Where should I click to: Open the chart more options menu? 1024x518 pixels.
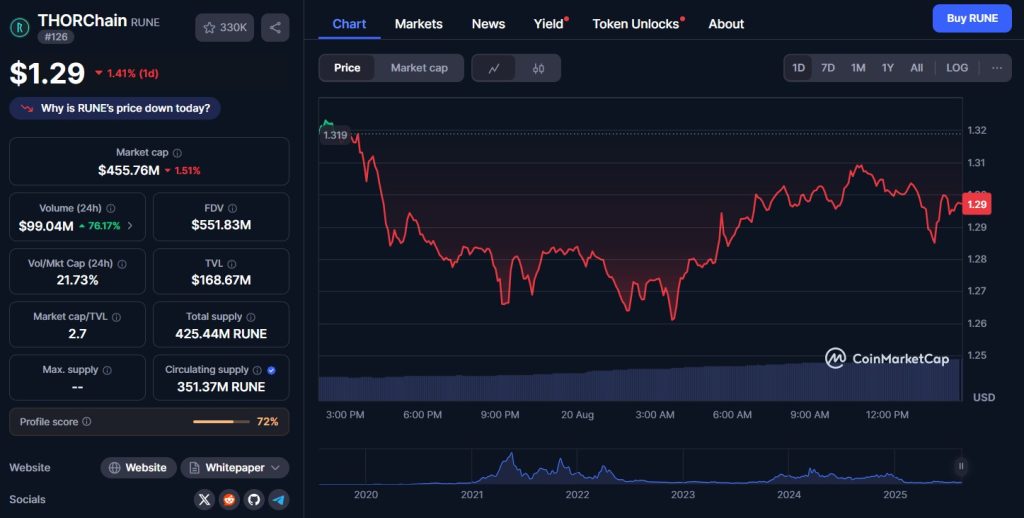pyautogui.click(x=997, y=68)
